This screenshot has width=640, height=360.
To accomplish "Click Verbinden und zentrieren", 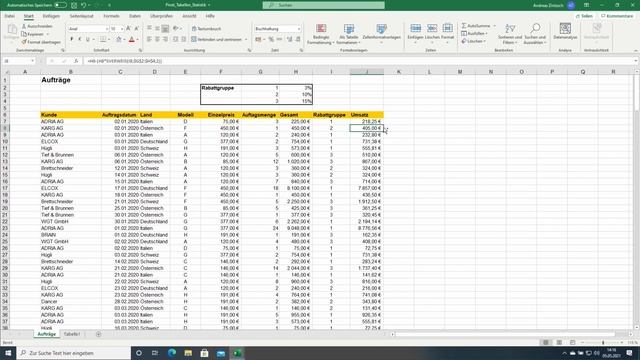I will tap(216, 39).
